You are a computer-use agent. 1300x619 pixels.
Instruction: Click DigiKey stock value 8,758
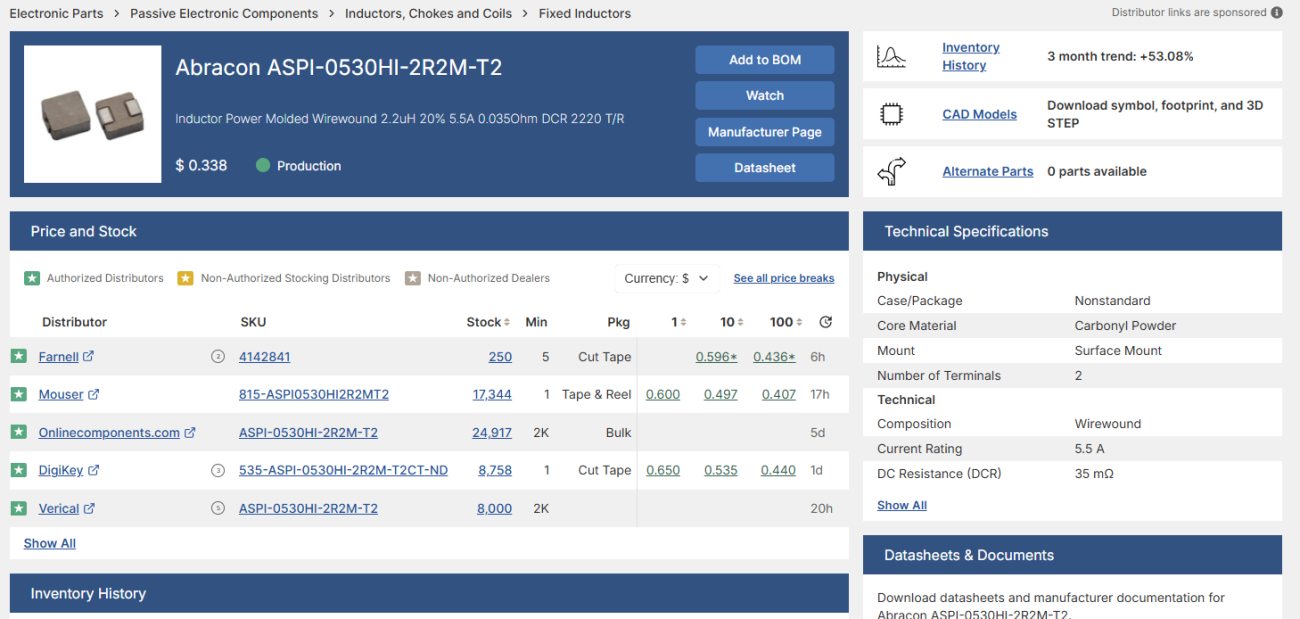tap(495, 470)
